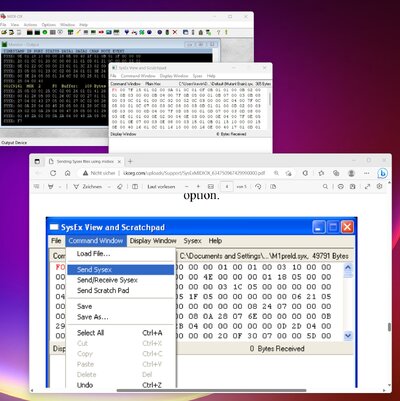Viewport: 400px width, 401px height.
Task: Close the Sending Sysex files browser tab
Action: (x=119, y=162)
